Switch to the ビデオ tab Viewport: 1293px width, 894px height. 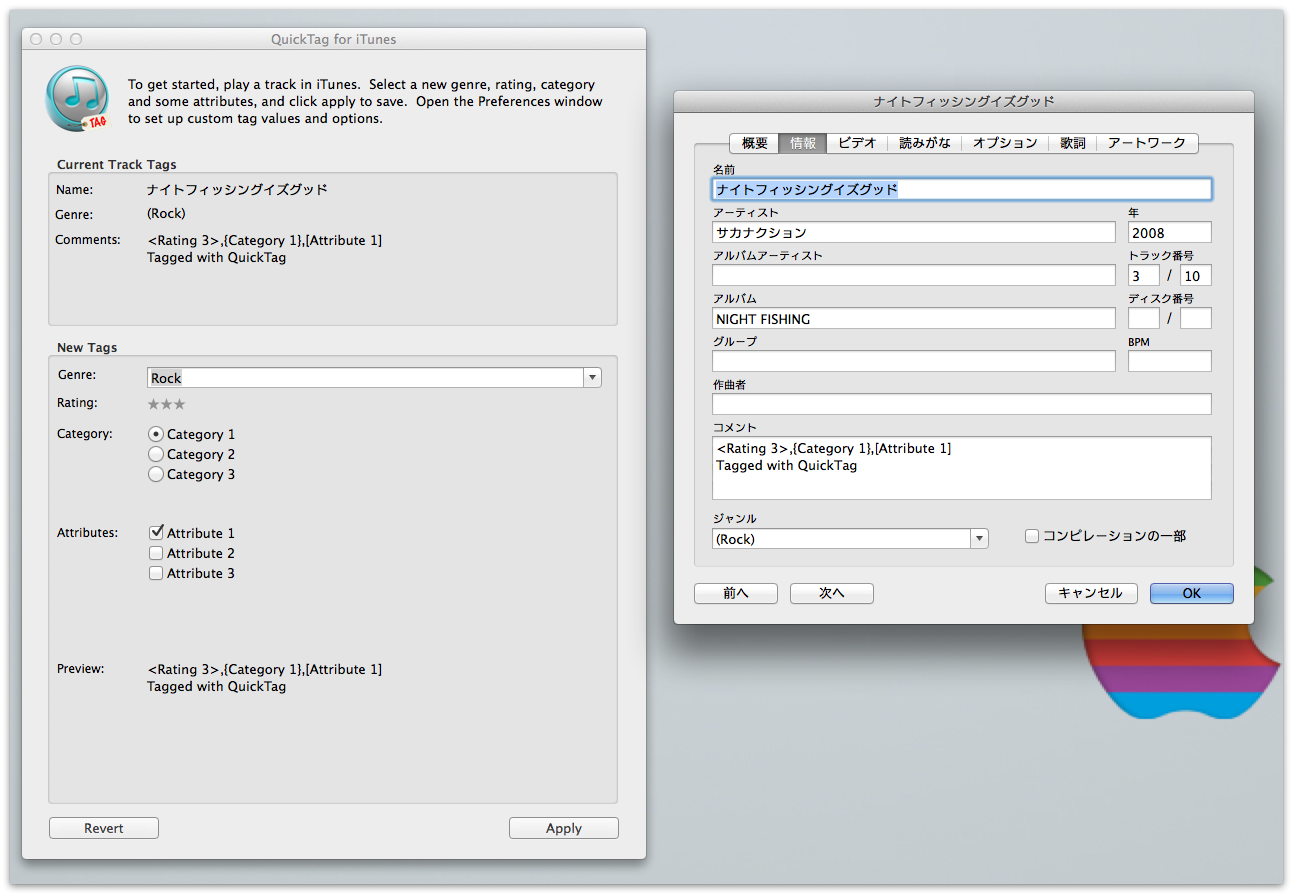(857, 143)
